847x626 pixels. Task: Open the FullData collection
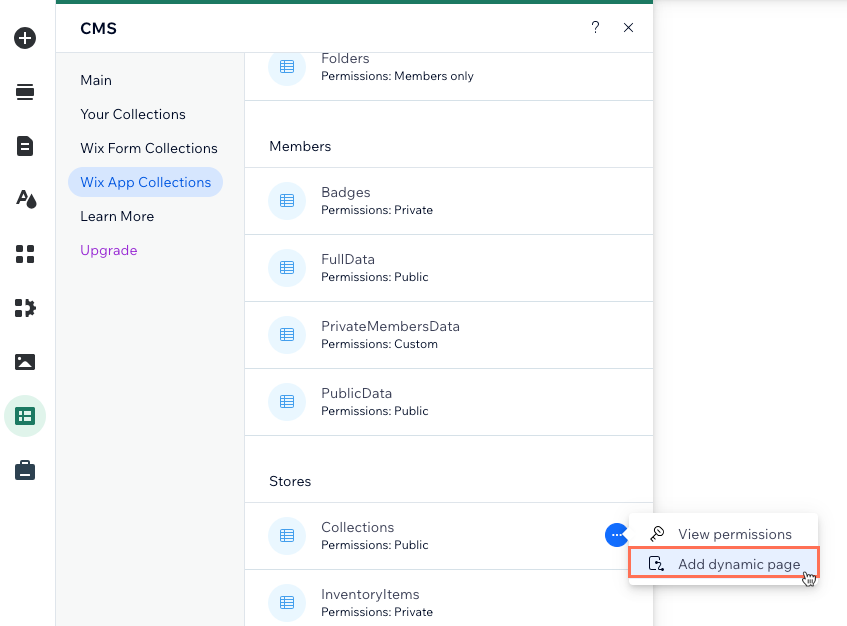[x=449, y=268]
